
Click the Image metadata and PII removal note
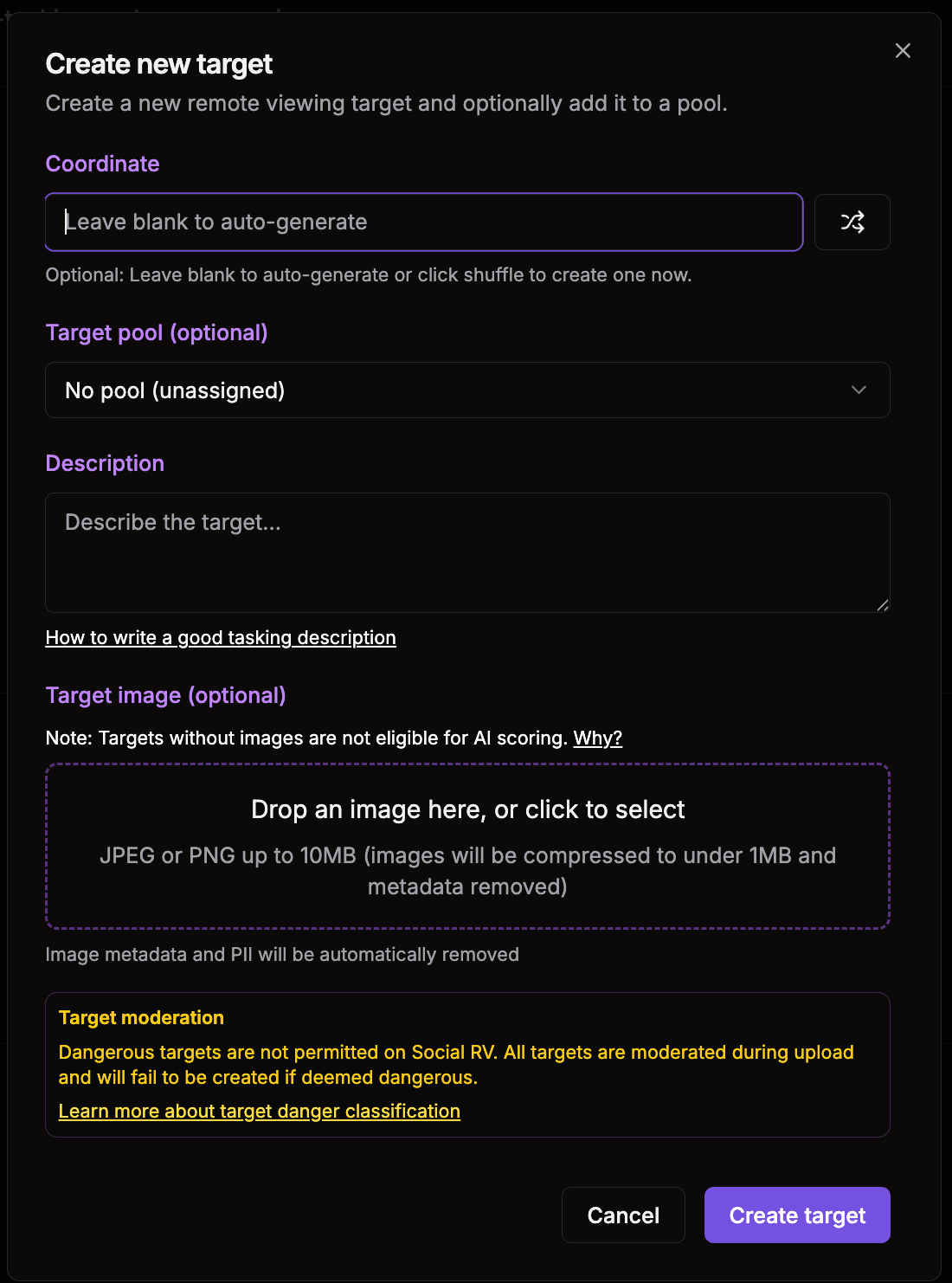pos(282,955)
